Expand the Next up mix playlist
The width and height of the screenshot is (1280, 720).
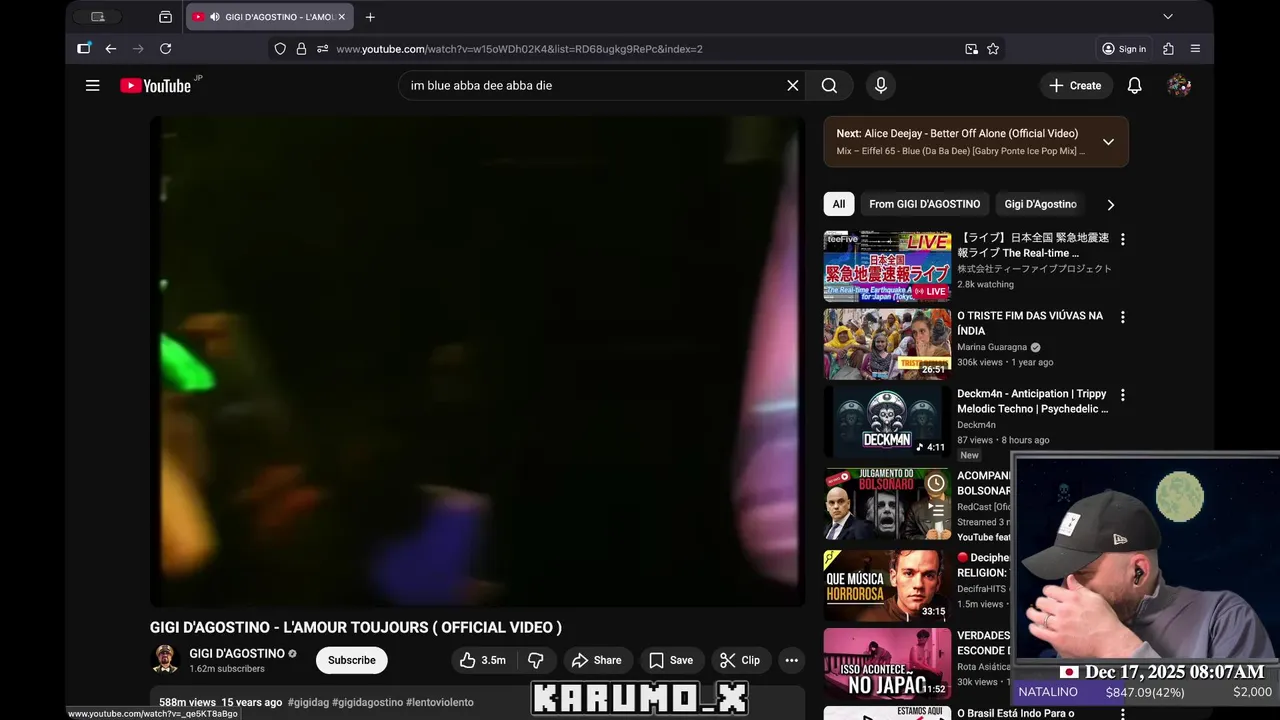(1108, 142)
